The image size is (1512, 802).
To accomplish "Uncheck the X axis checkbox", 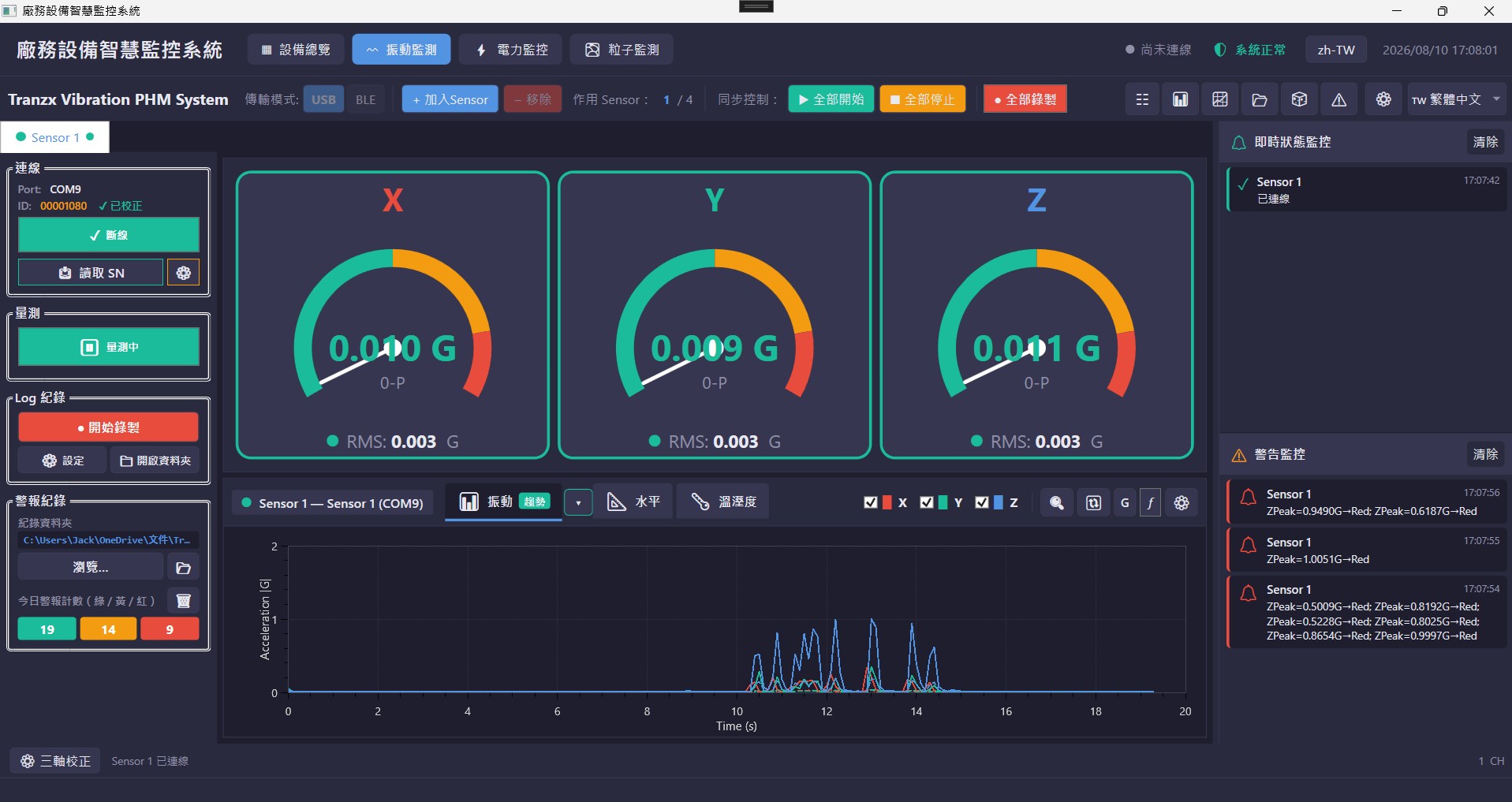I will click(x=871, y=502).
